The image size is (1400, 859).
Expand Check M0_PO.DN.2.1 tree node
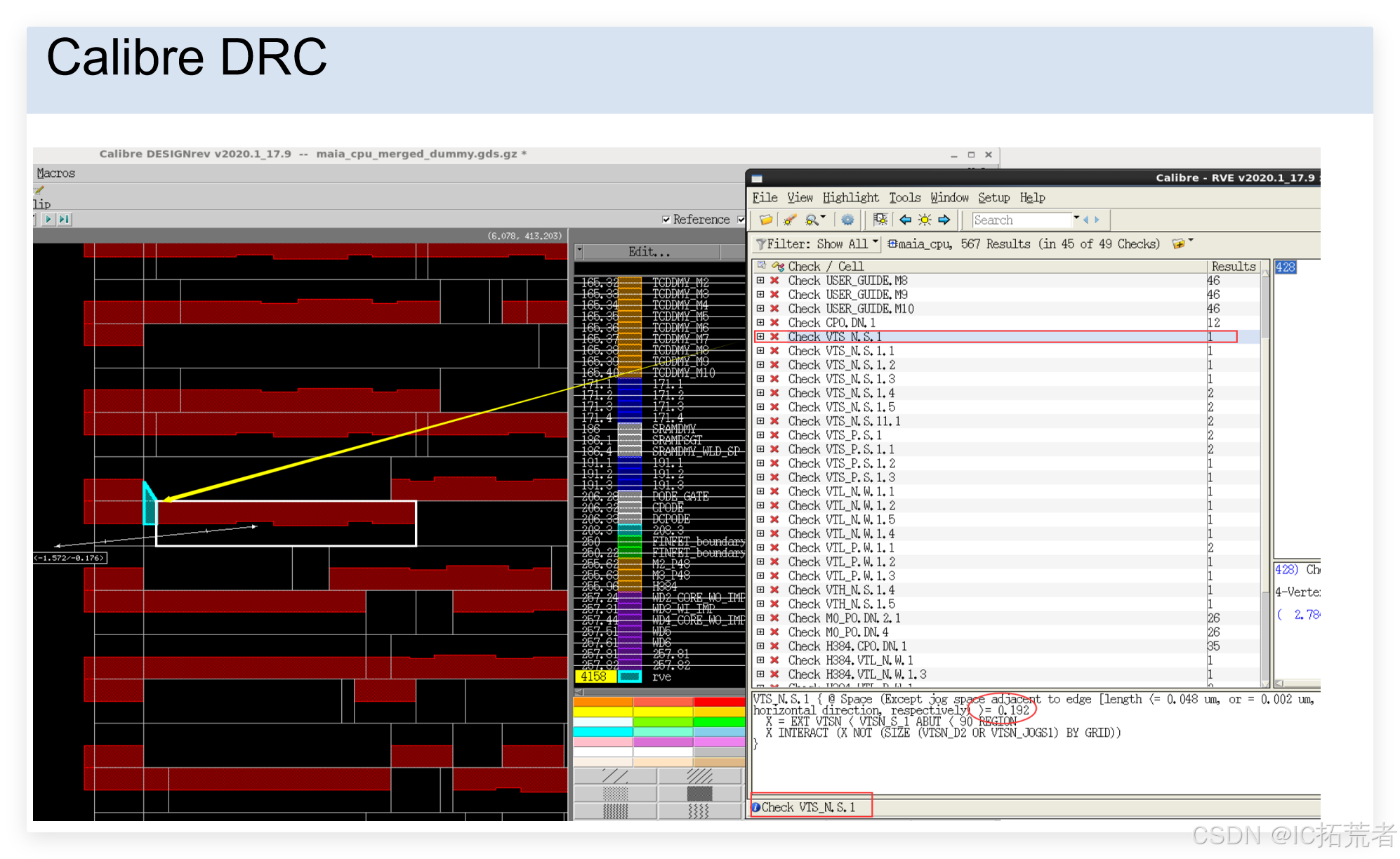(760, 618)
